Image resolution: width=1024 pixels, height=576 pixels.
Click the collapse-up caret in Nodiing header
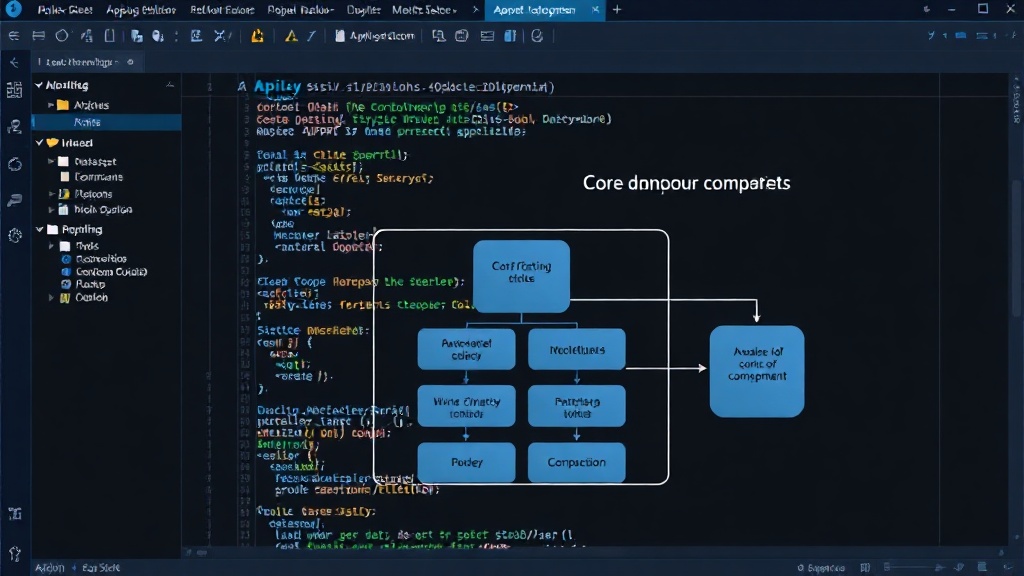[170, 85]
